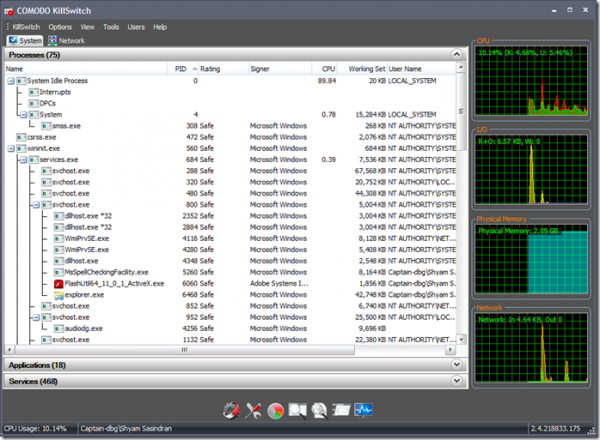This screenshot has height=440, width=600.
Task: Select the csrss.exe process row
Action: click(230, 137)
